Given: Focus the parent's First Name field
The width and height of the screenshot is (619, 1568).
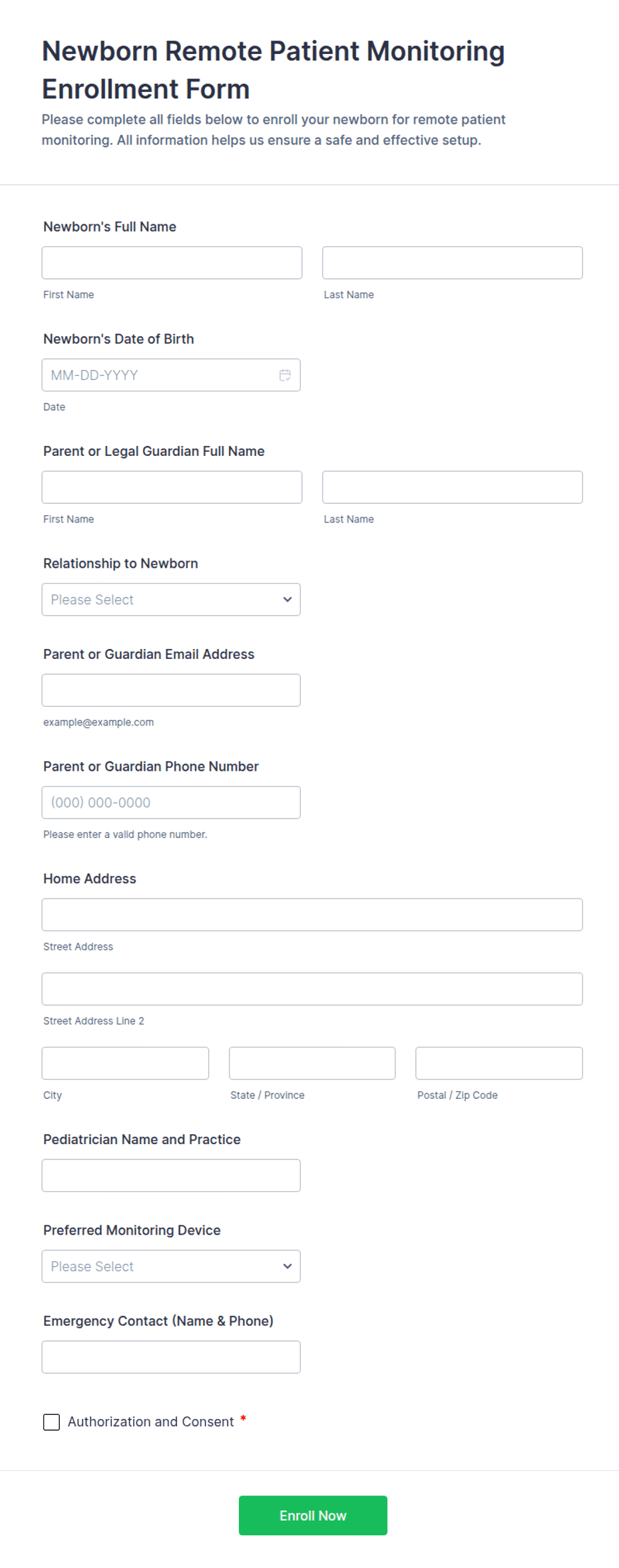Looking at the screenshot, I should pyautogui.click(x=172, y=487).
